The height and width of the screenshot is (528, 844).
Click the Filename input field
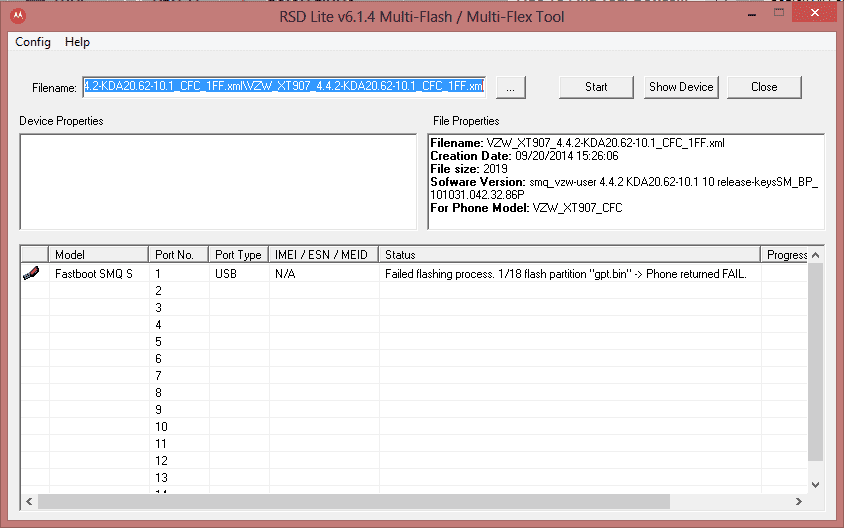tap(284, 87)
